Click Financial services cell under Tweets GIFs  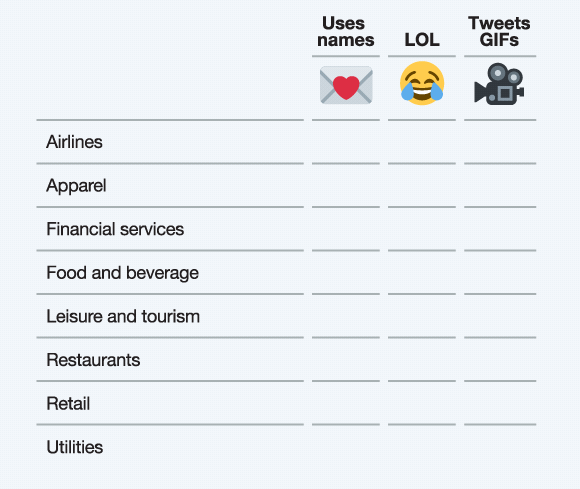click(500, 229)
